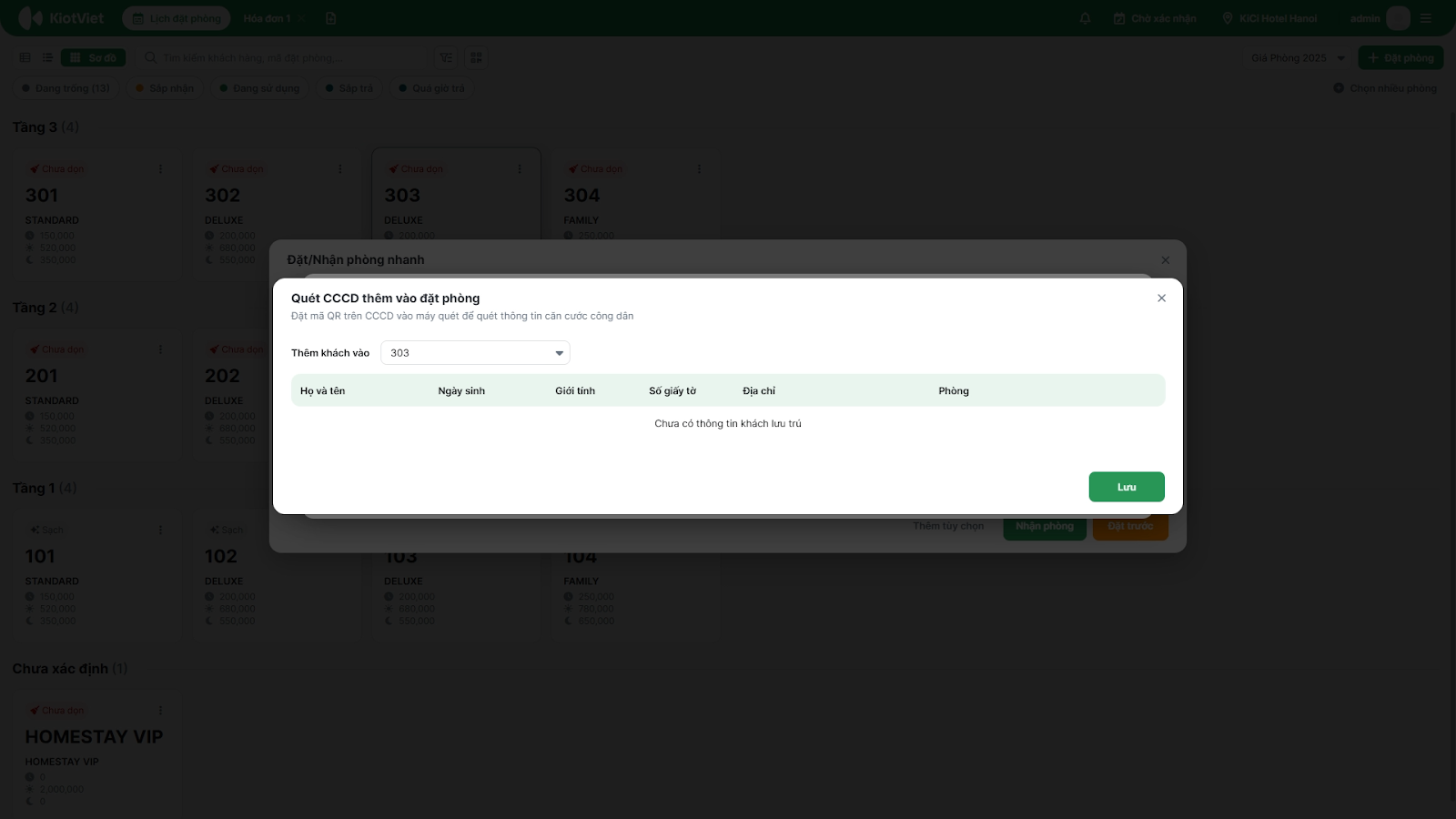
Task: Click the Ngày sinh column header
Action: click(x=461, y=391)
